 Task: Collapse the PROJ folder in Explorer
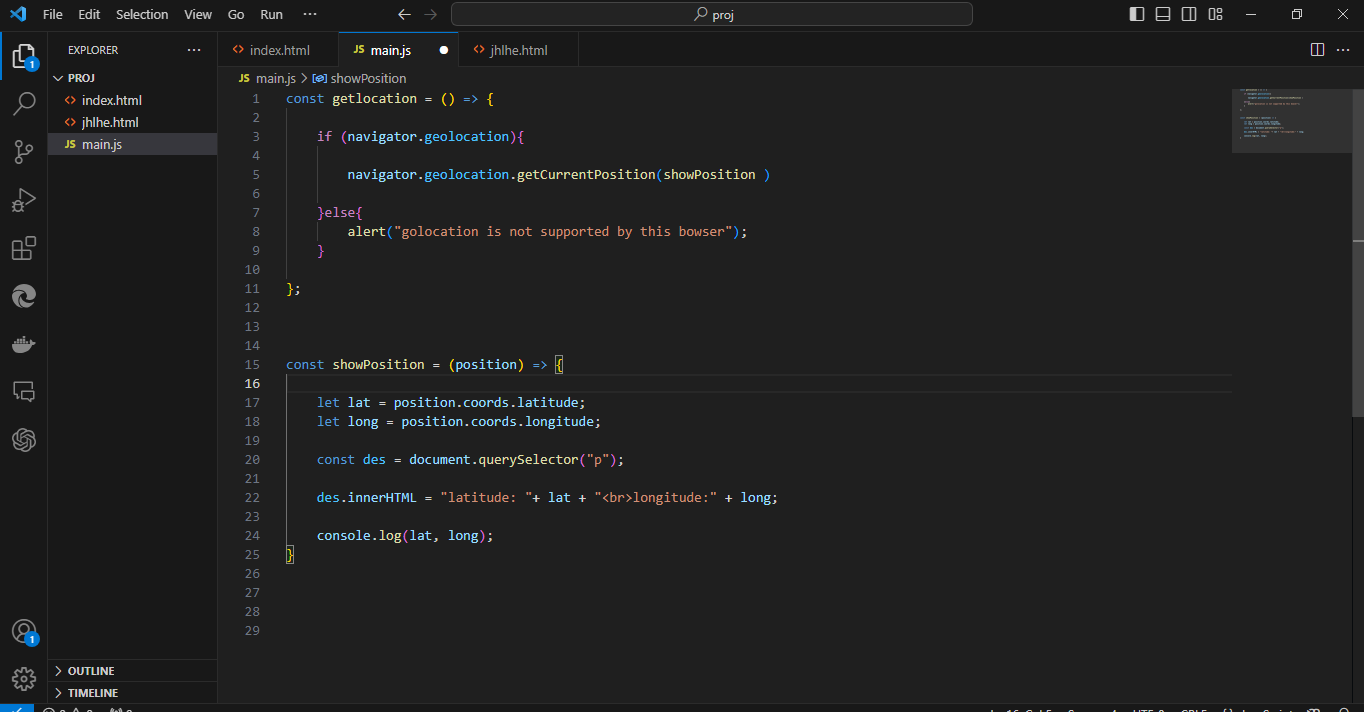click(x=80, y=78)
